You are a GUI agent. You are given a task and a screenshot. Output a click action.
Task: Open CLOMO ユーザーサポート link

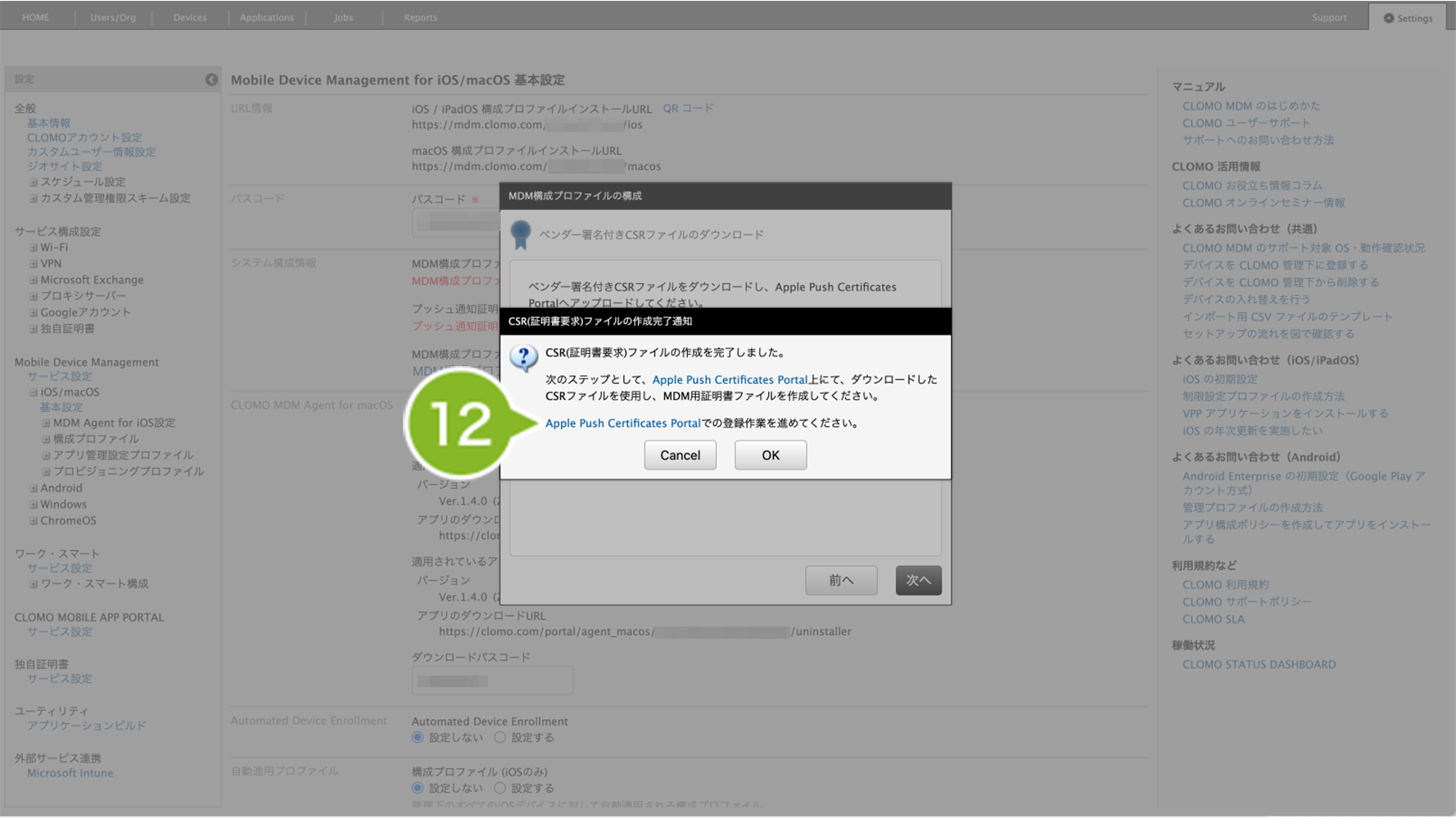1246,123
